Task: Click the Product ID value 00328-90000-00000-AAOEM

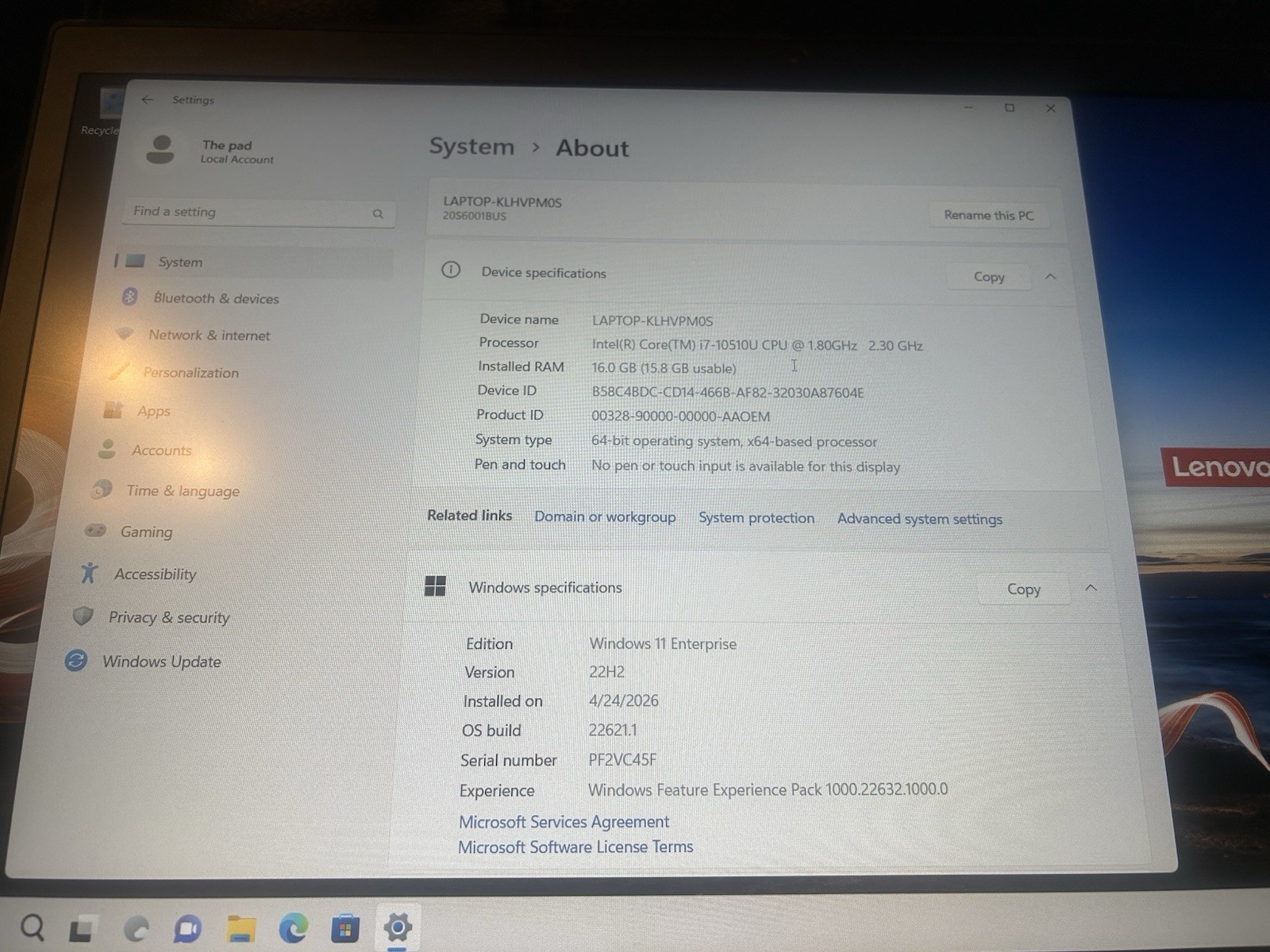Action: click(x=680, y=416)
